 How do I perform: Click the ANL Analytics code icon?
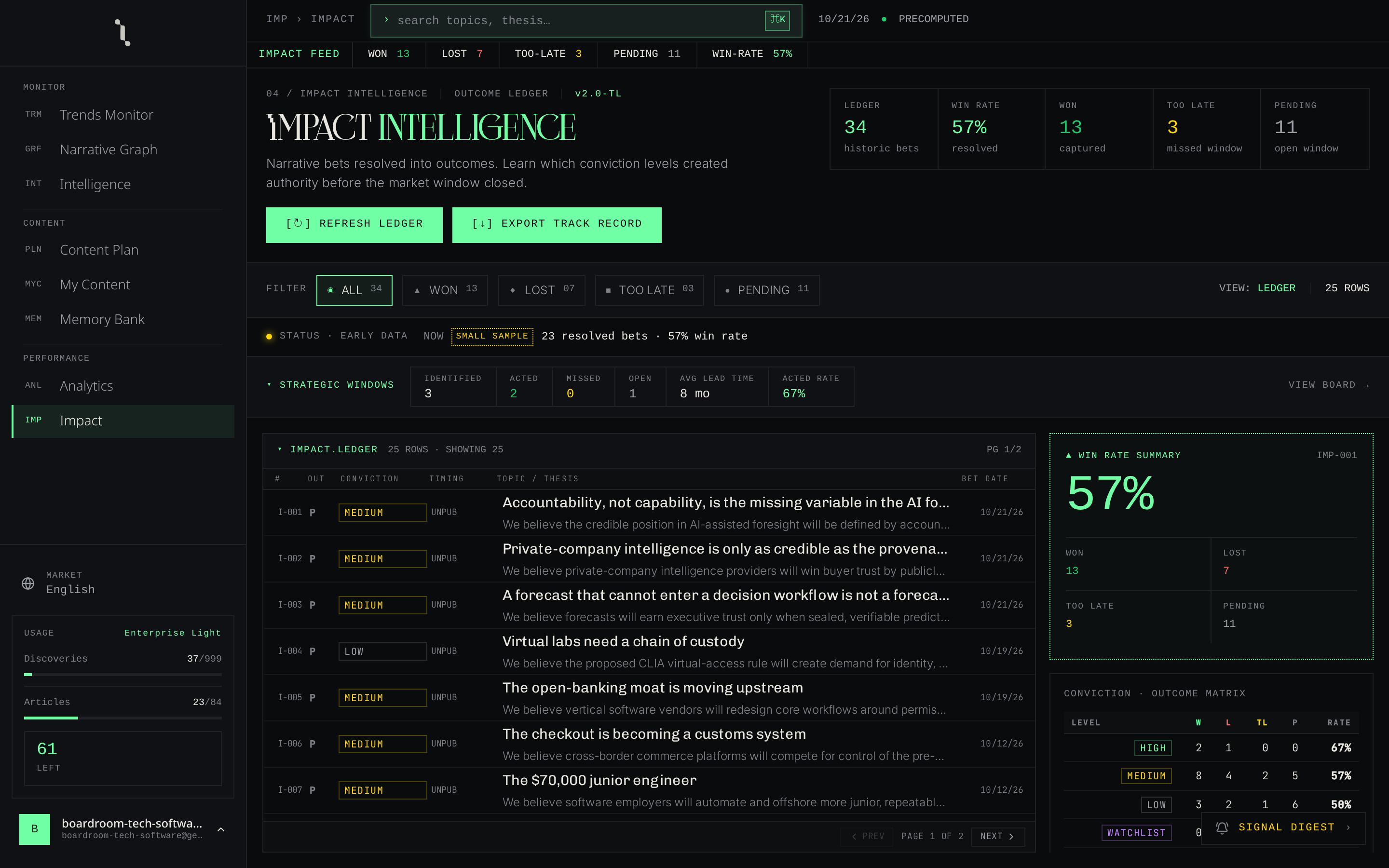click(33, 386)
